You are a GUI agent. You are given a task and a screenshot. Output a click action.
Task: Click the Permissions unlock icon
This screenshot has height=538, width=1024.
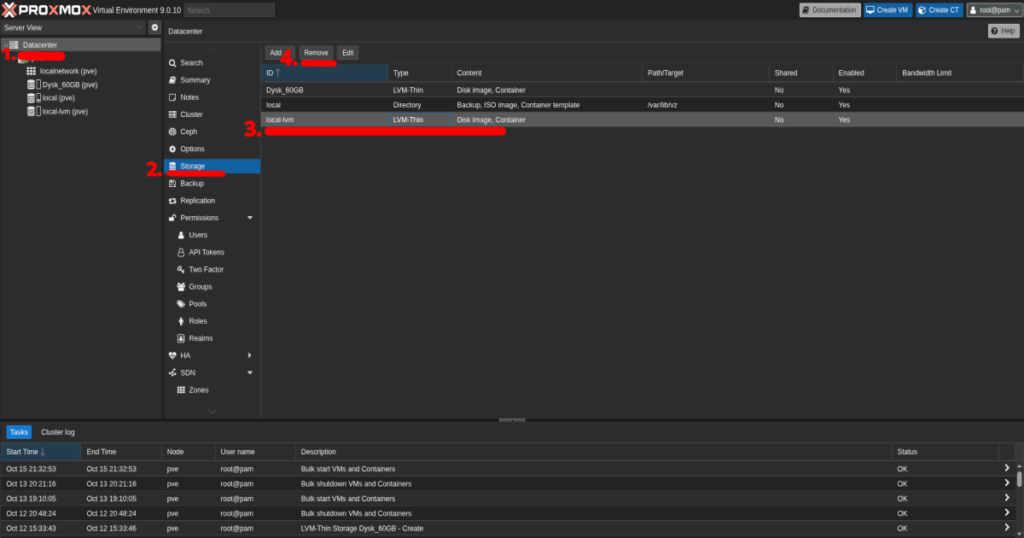[x=172, y=218]
